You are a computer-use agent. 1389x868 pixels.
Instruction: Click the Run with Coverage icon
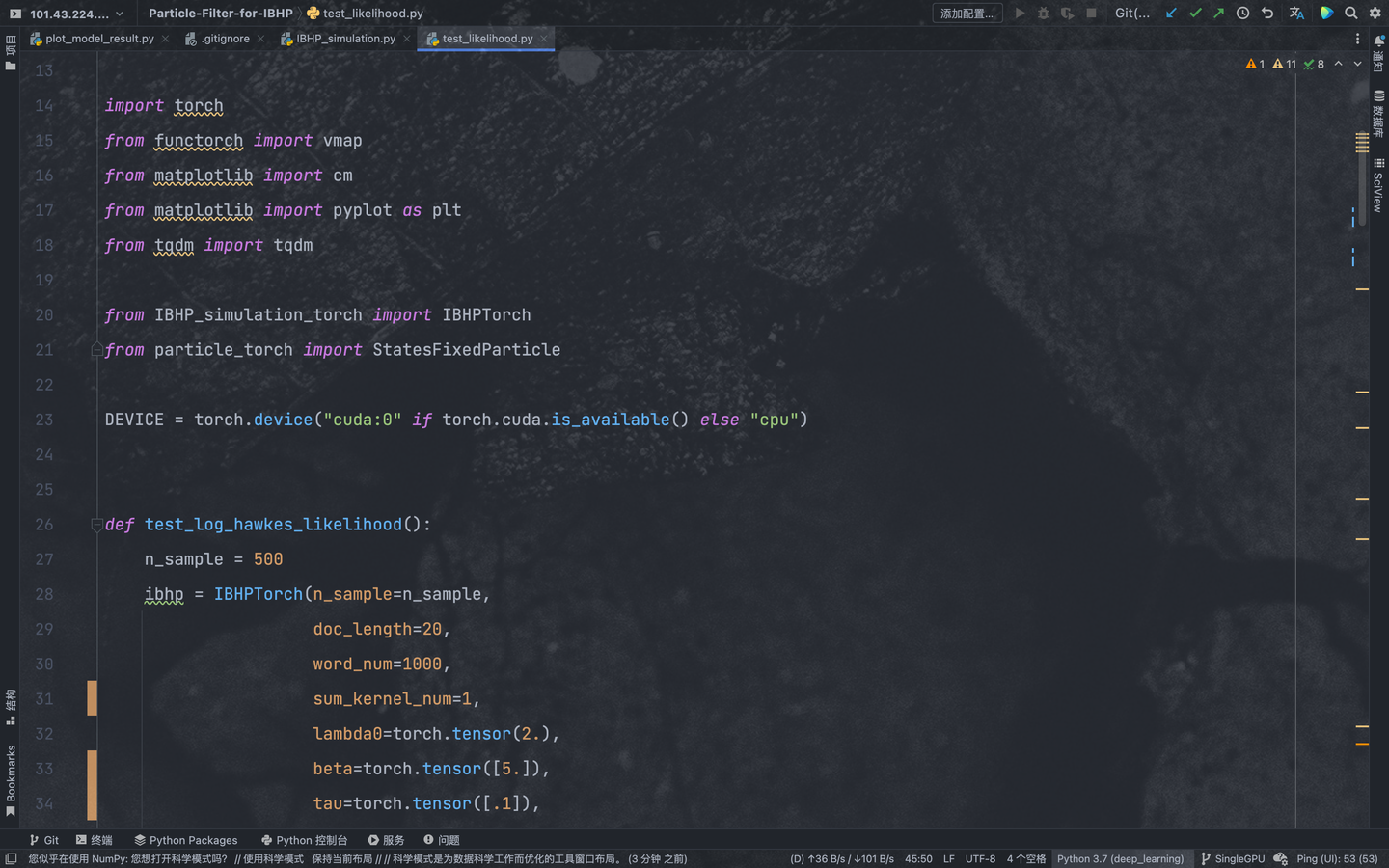click(x=1067, y=14)
